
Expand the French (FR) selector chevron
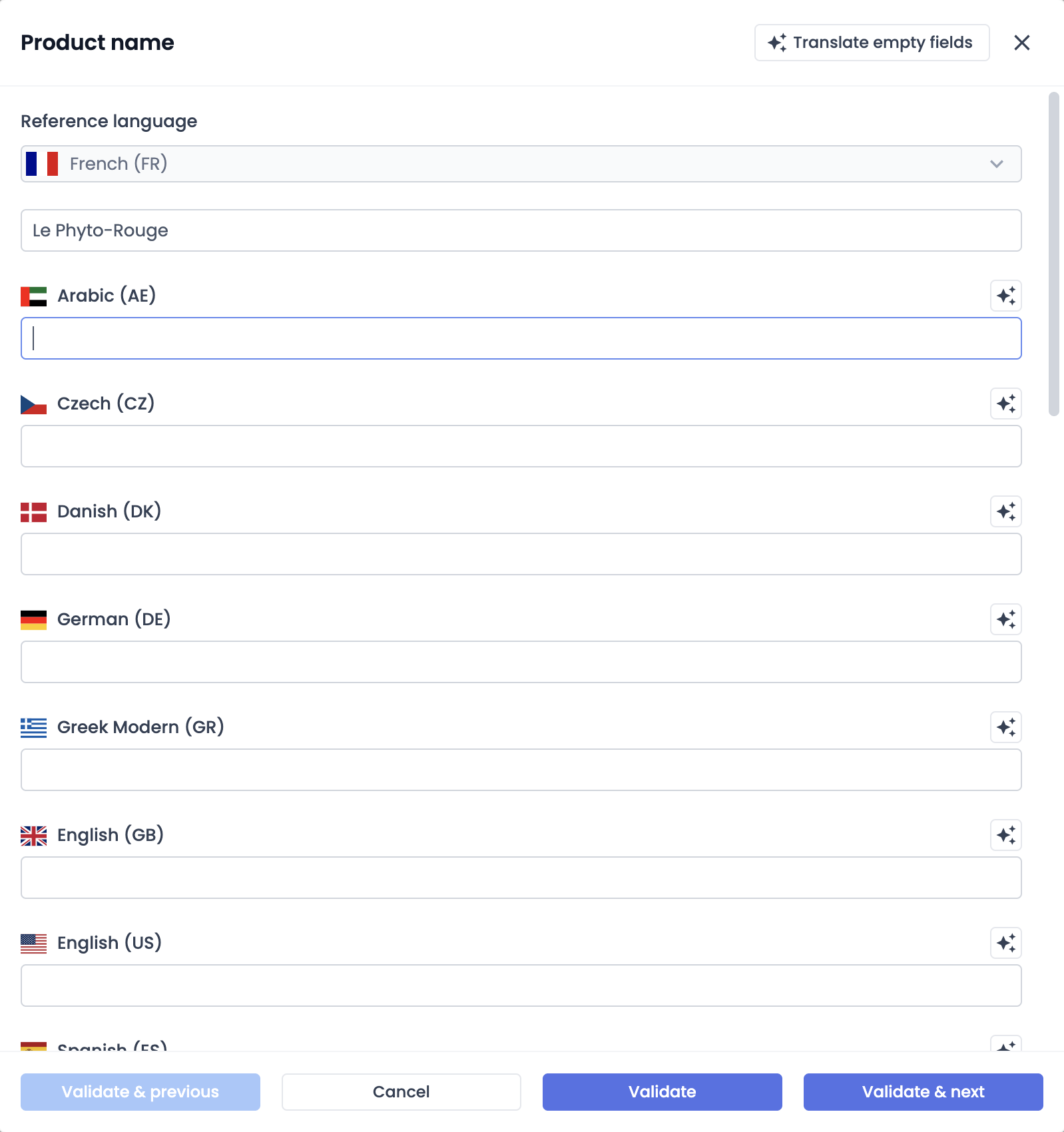click(997, 163)
